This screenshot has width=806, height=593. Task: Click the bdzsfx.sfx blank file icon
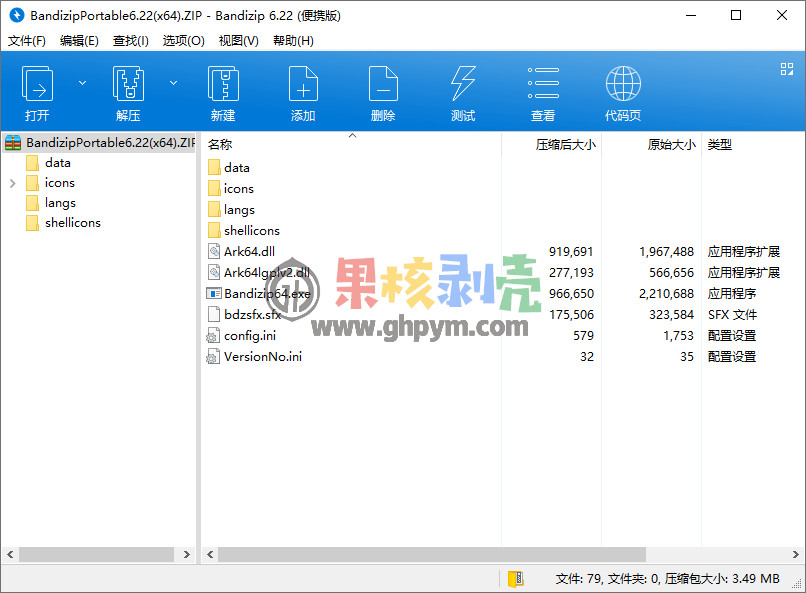213,314
